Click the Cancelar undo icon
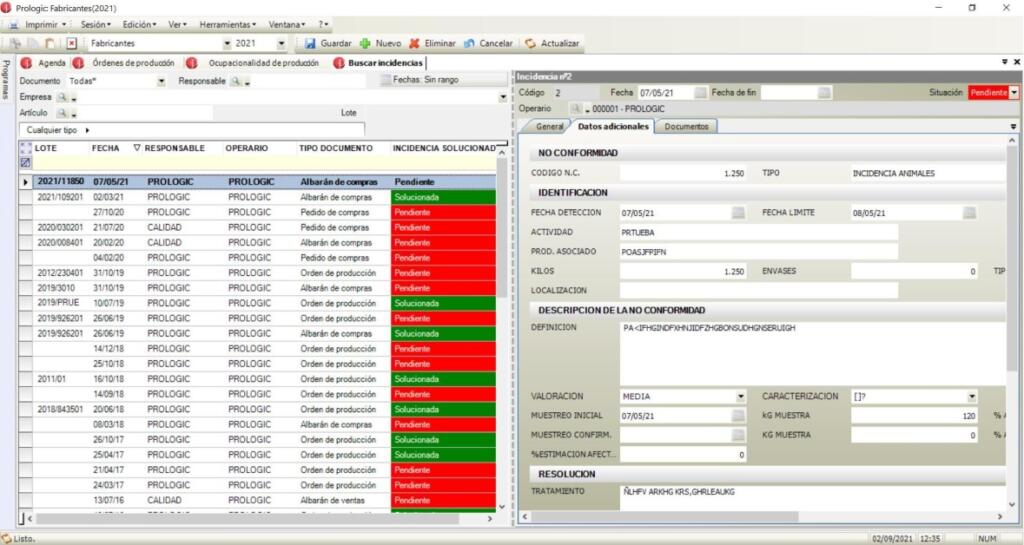Image resolution: width=1024 pixels, height=545 pixels. pos(469,44)
